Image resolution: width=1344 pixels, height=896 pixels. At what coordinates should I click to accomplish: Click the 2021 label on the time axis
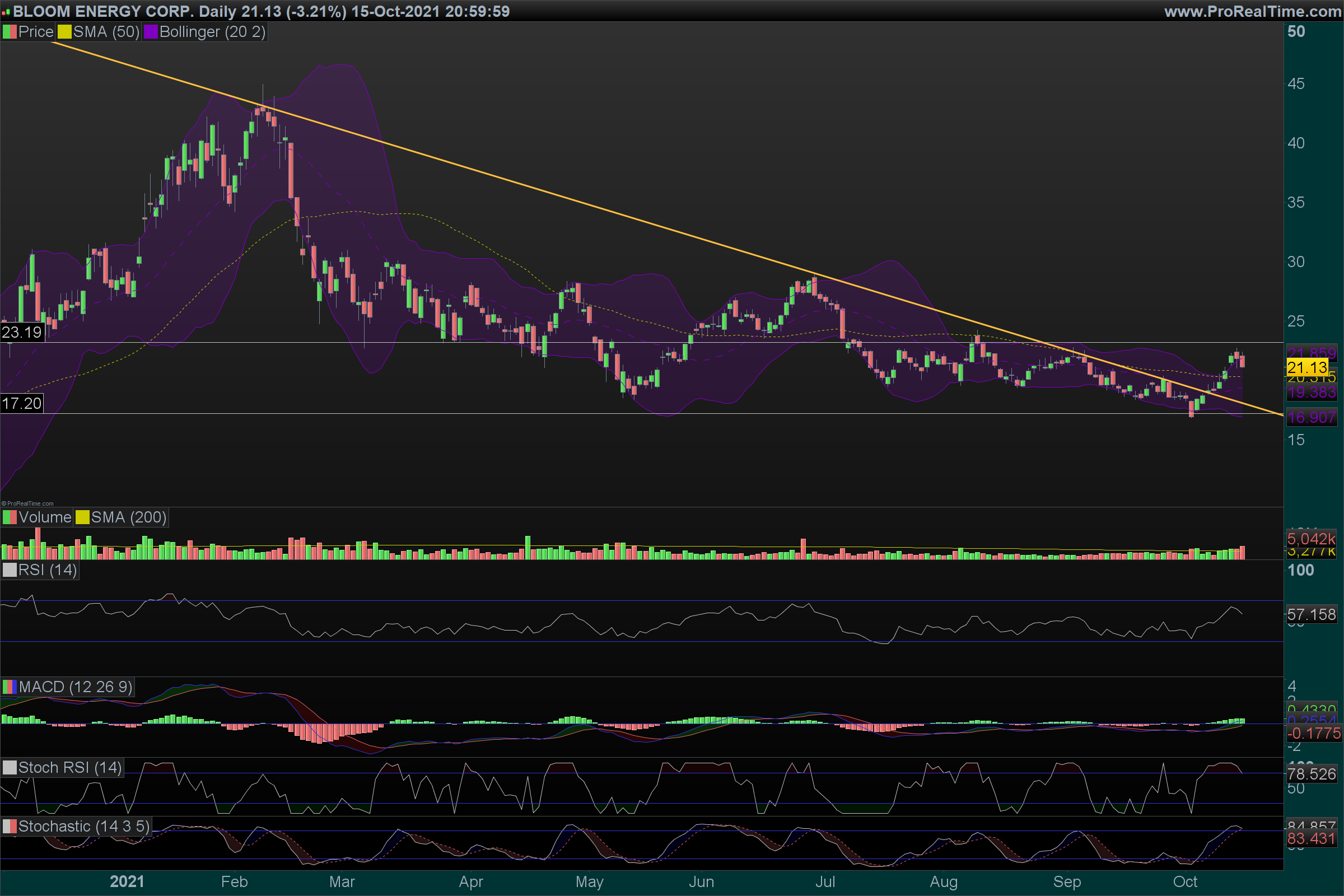[127, 881]
